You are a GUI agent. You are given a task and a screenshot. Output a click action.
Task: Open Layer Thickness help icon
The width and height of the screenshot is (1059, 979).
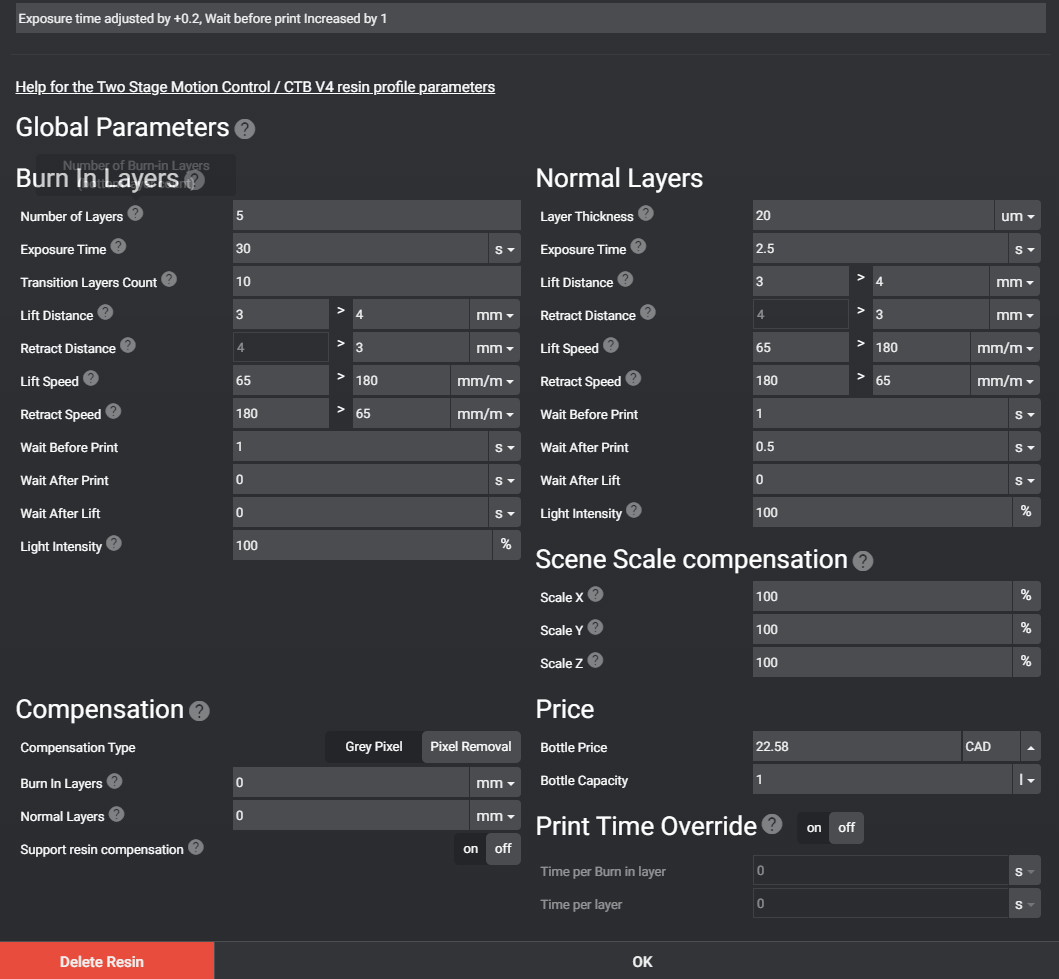[x=646, y=213]
